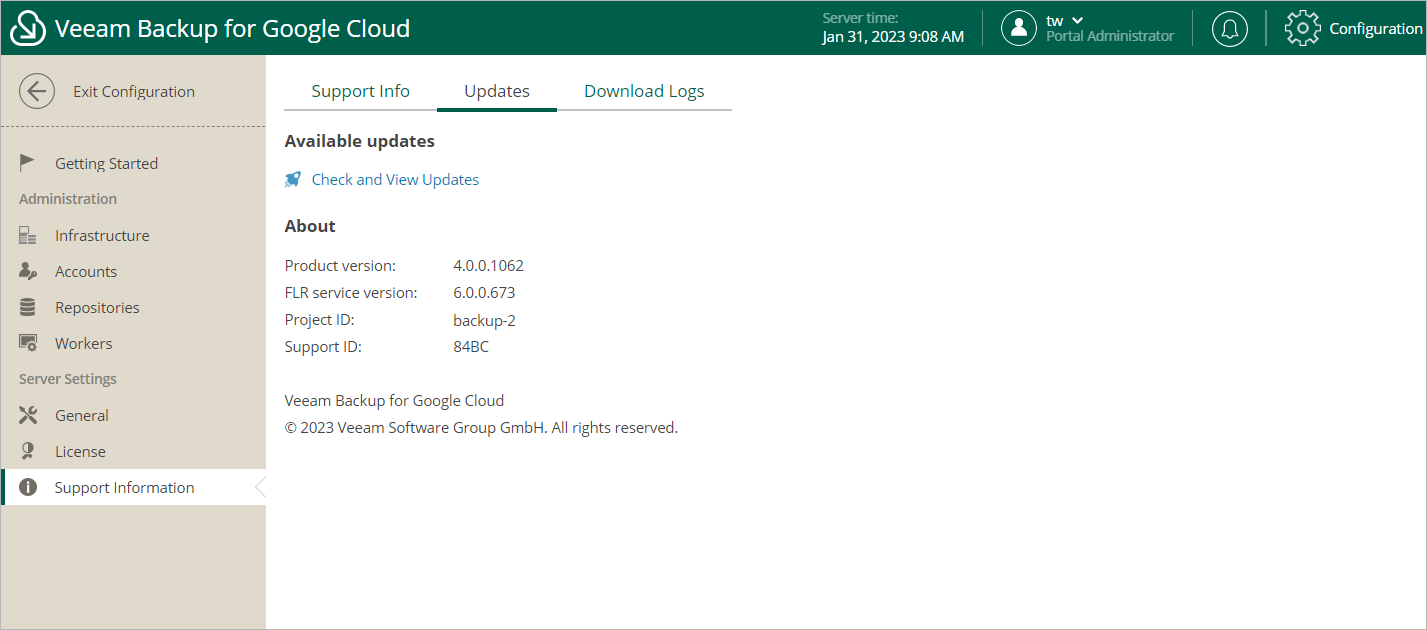Image resolution: width=1427 pixels, height=630 pixels.
Task: Click the portal user avatar icon
Action: 1018,28
